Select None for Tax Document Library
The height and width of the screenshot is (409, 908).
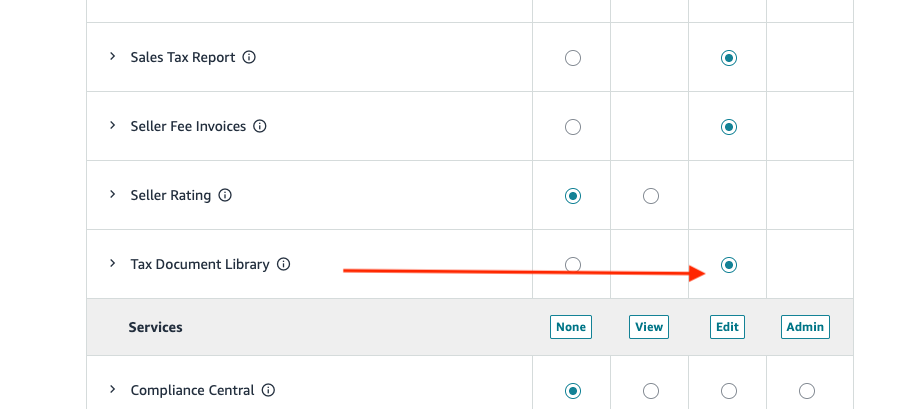(x=573, y=265)
